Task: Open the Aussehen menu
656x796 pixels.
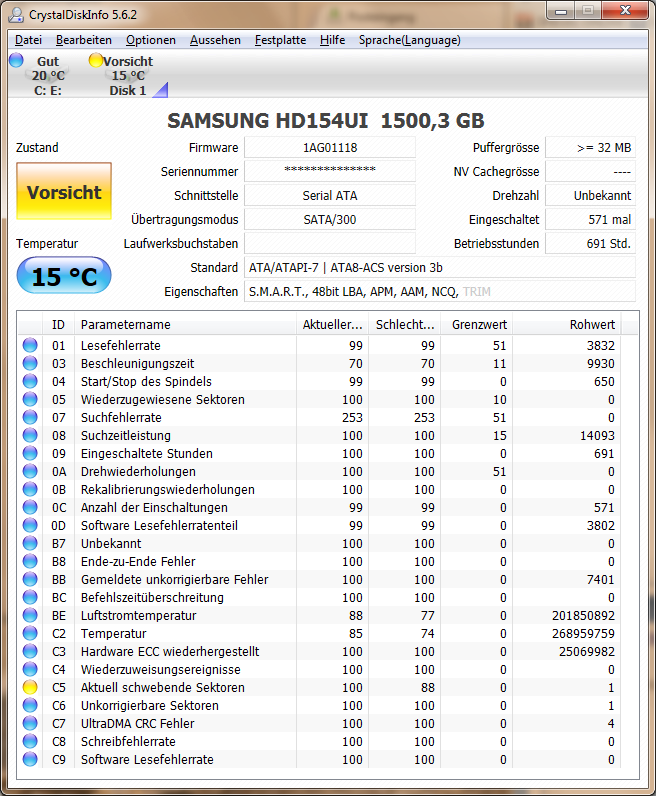Action: click(x=215, y=40)
